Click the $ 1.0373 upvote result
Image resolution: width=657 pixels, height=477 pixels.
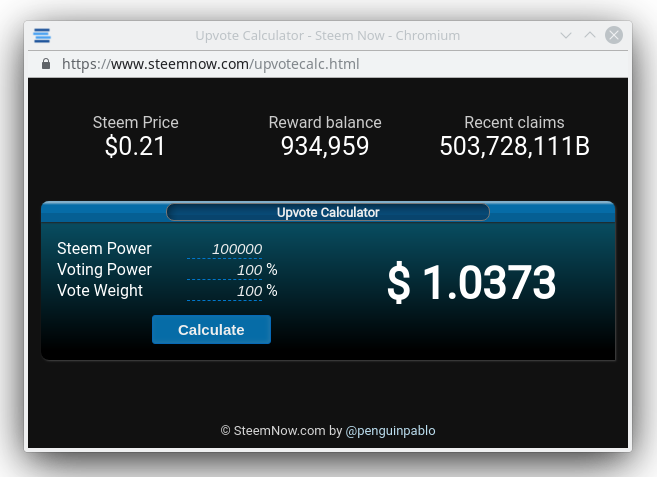coord(472,282)
